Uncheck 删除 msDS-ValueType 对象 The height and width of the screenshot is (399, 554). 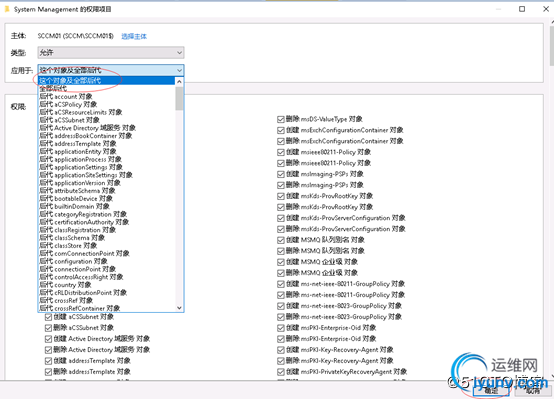tap(281, 119)
